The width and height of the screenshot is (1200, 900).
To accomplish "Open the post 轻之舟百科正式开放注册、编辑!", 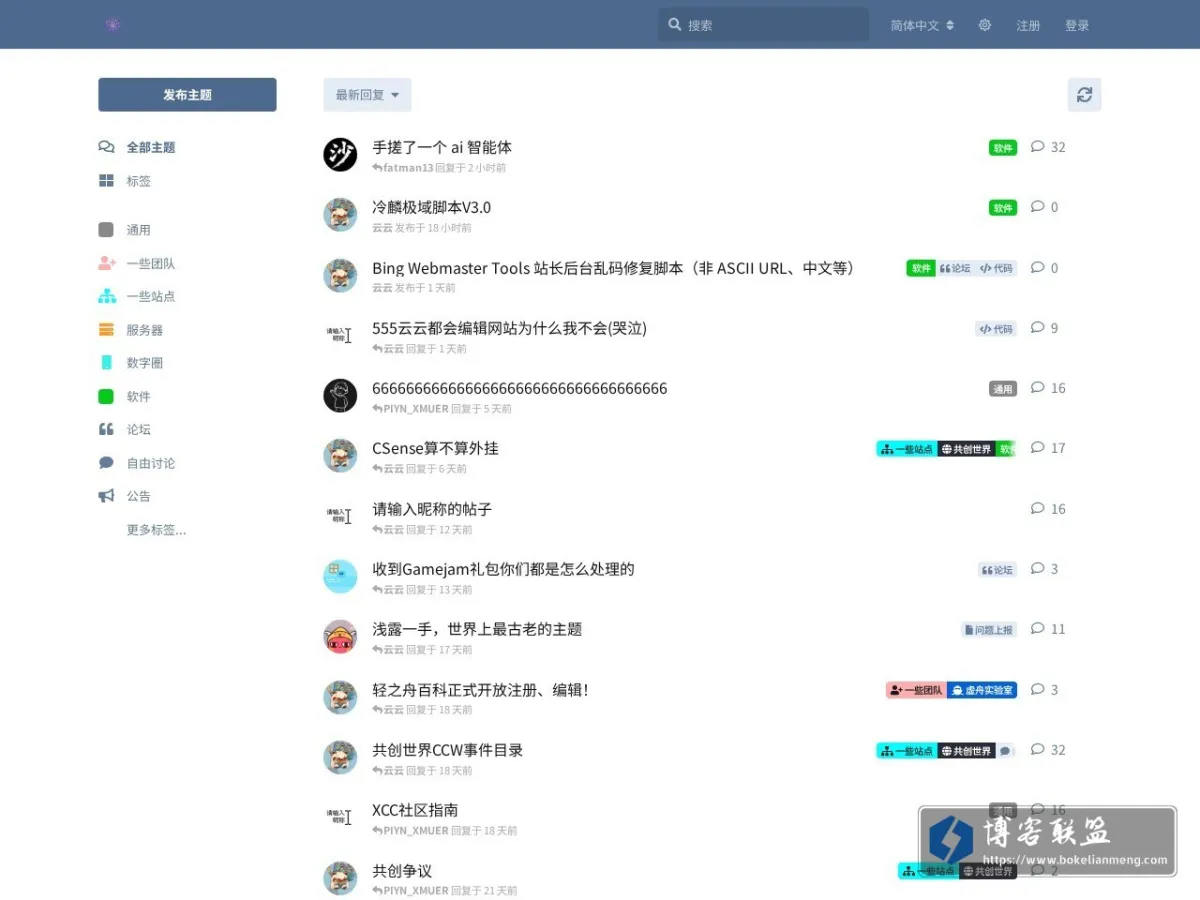I will point(480,690).
